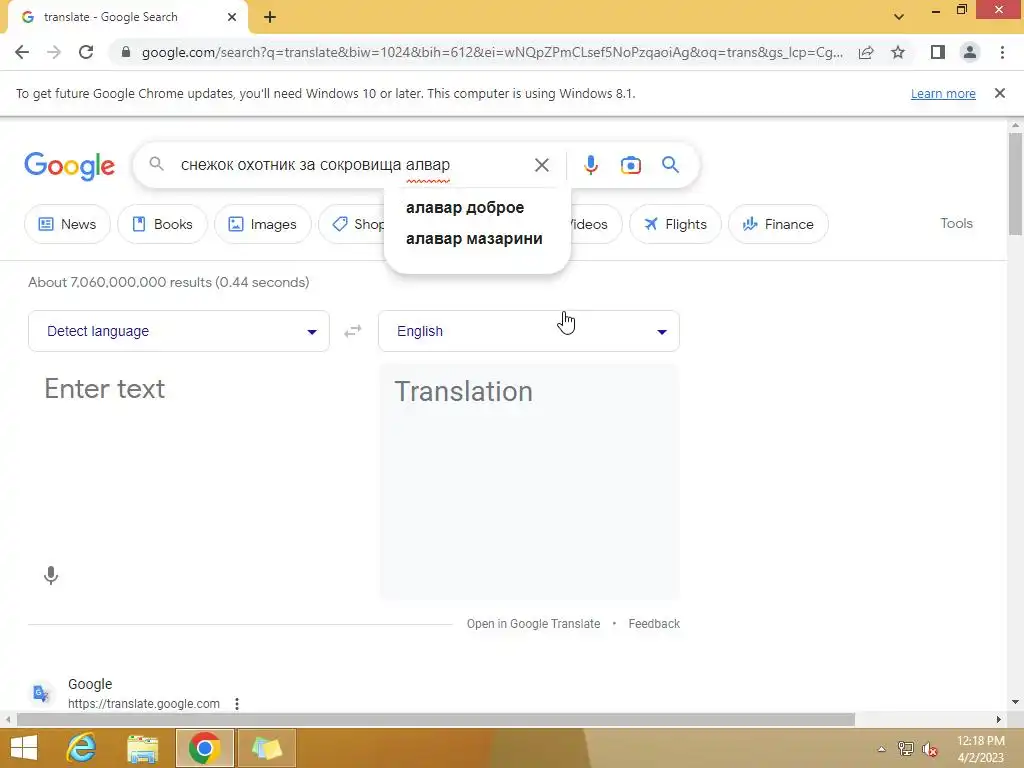The image size is (1024, 768).
Task: Switch to the Finance results filter
Action: tap(778, 224)
